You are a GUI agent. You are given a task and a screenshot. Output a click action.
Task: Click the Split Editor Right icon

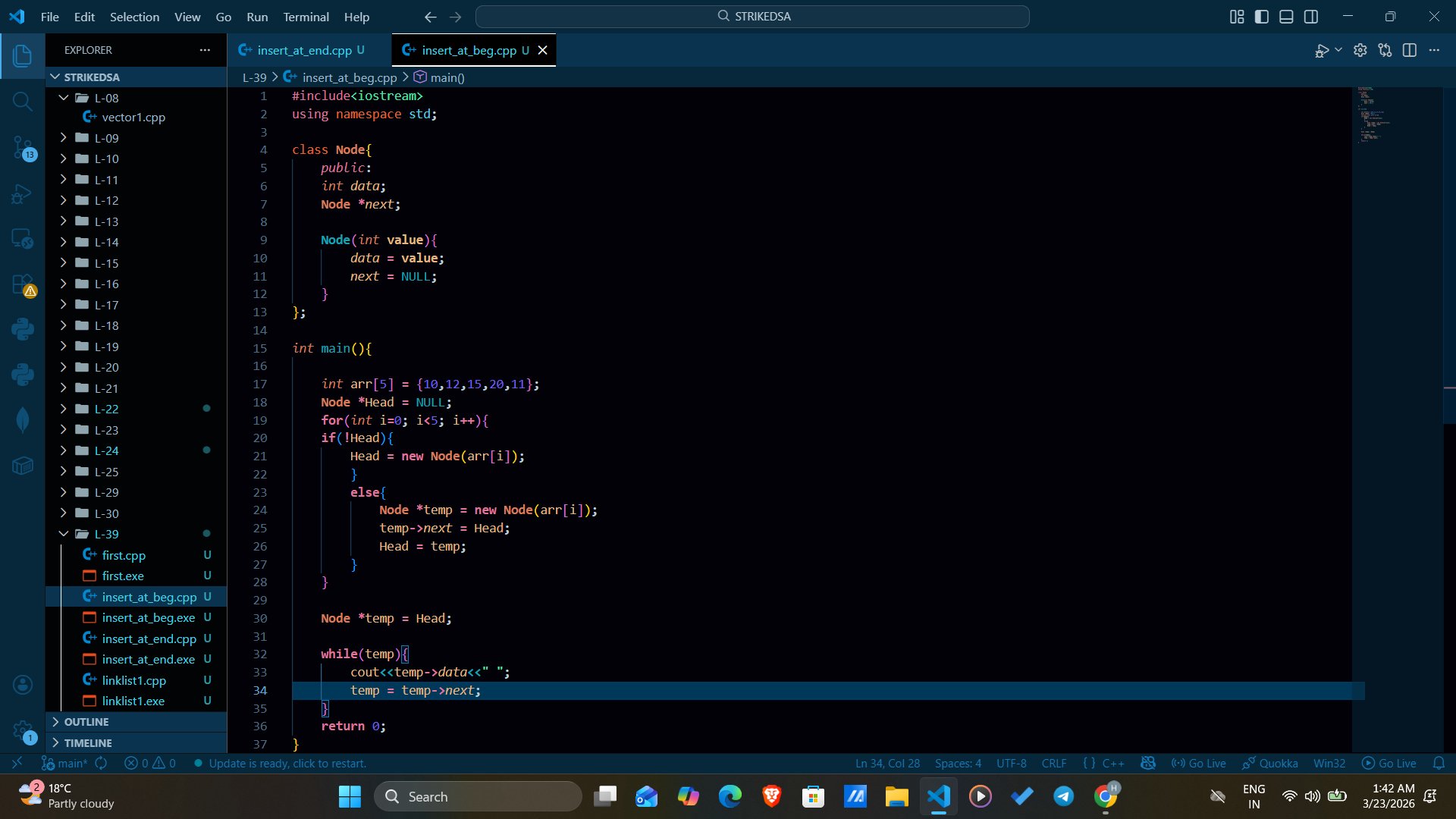[x=1410, y=51]
